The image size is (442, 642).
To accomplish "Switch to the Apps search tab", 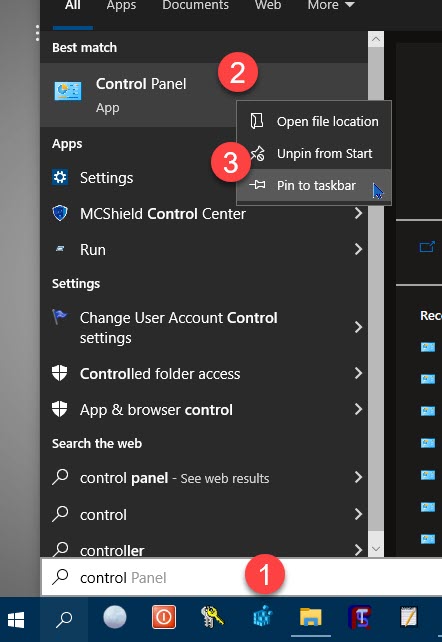I will pos(121,6).
